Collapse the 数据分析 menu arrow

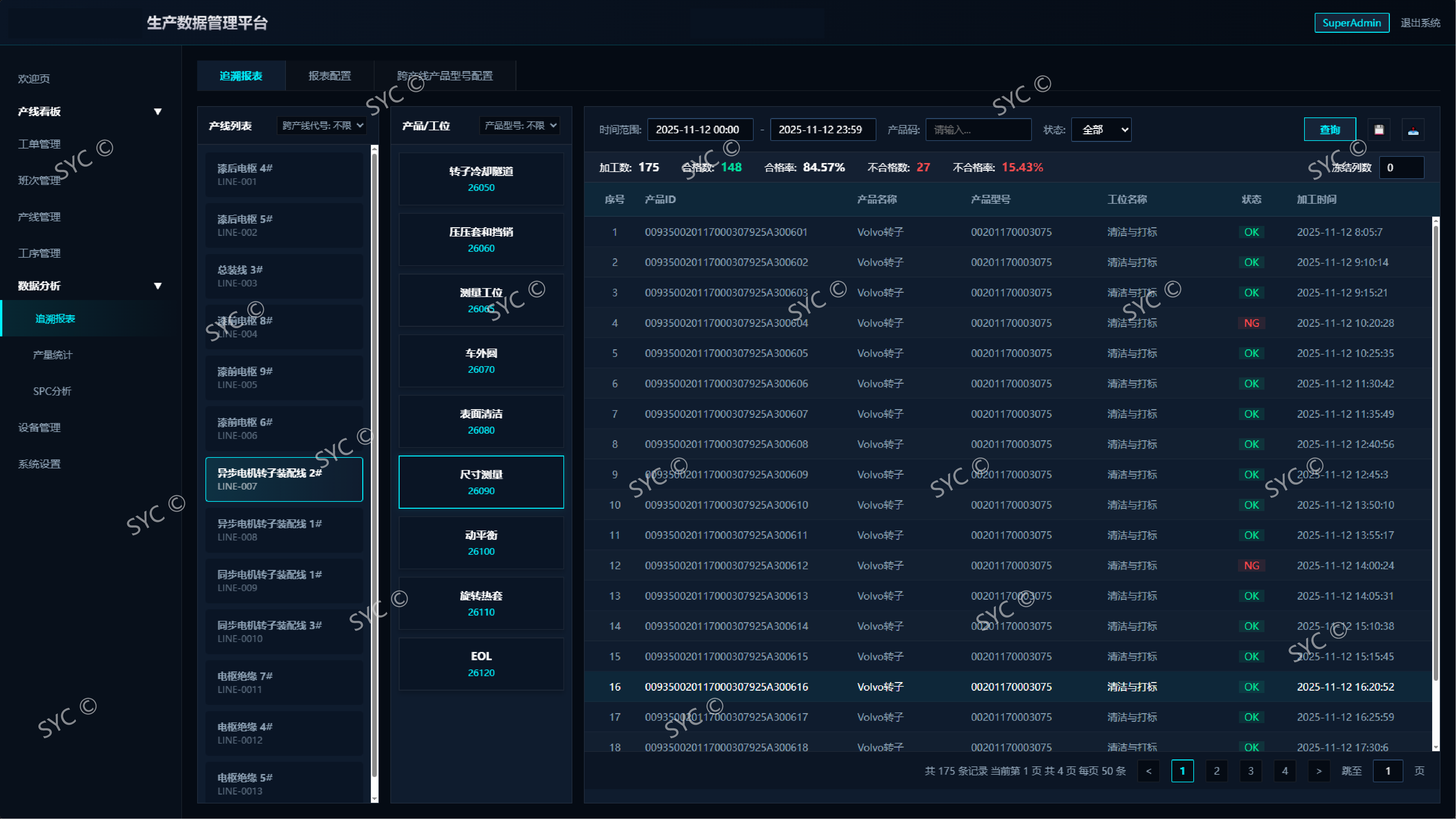158,286
